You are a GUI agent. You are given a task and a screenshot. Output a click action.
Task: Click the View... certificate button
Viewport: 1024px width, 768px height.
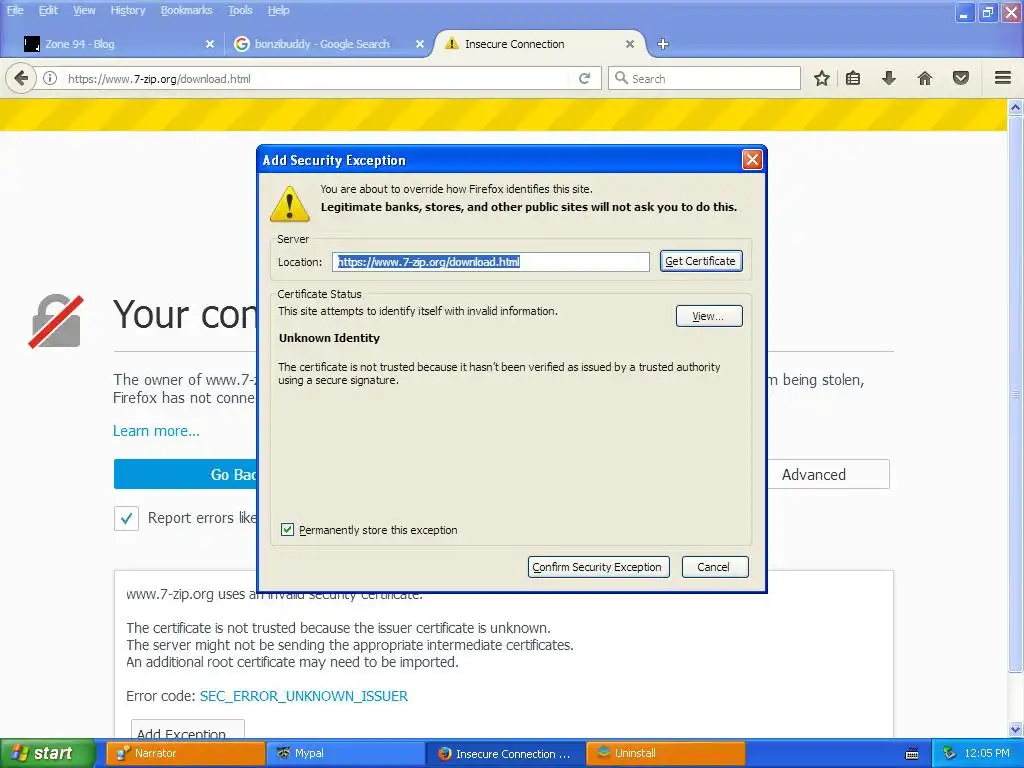point(709,316)
